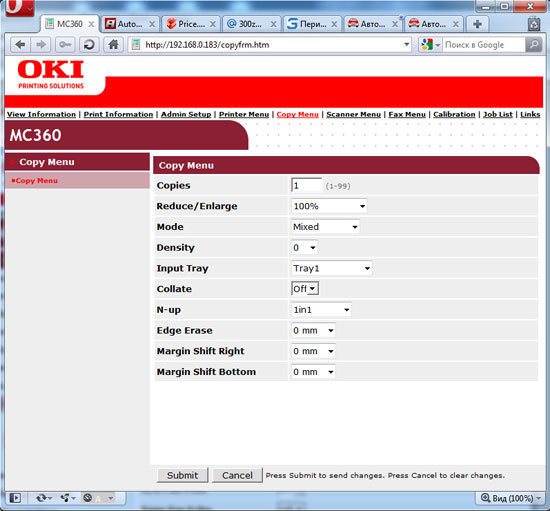This screenshot has width=550, height=511.
Task: Toggle the panels button in the status bar
Action: click(x=15, y=498)
